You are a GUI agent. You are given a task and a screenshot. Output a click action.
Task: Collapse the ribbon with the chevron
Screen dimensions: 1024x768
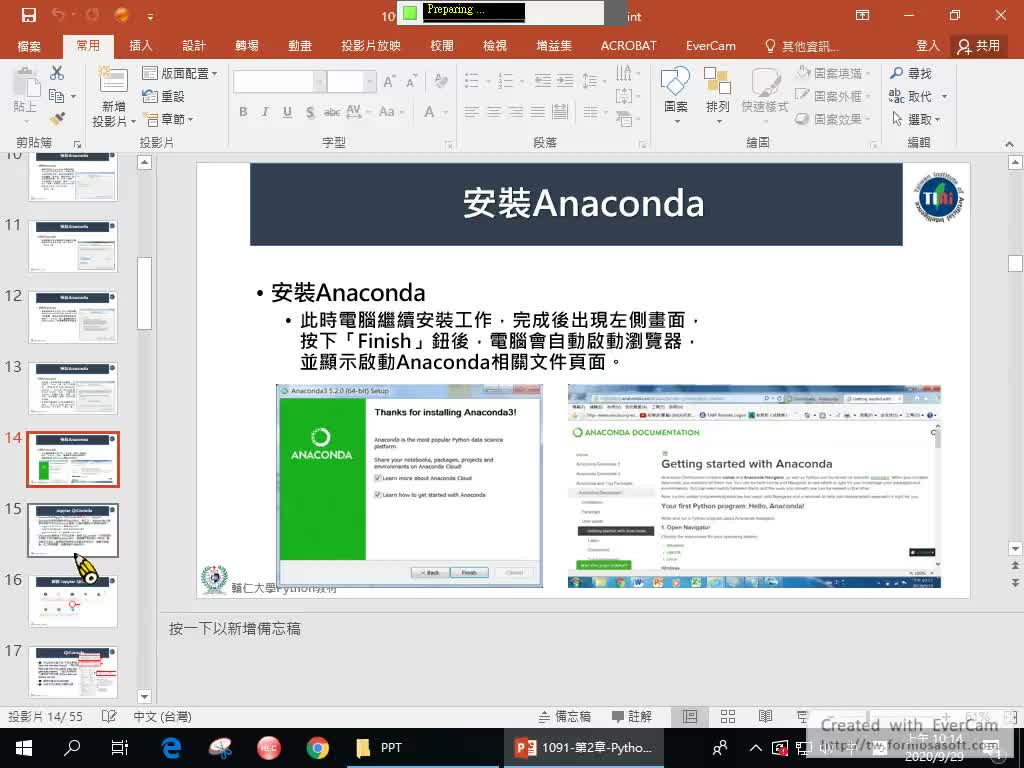point(1009,144)
